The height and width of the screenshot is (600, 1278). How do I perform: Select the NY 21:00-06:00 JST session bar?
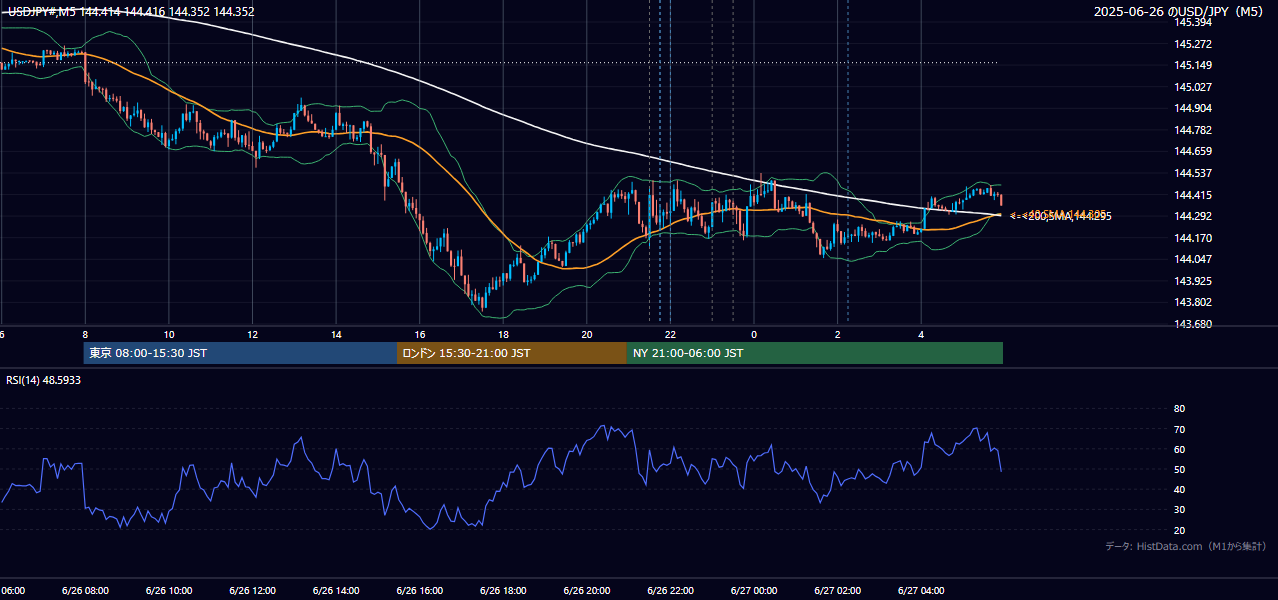click(x=815, y=353)
